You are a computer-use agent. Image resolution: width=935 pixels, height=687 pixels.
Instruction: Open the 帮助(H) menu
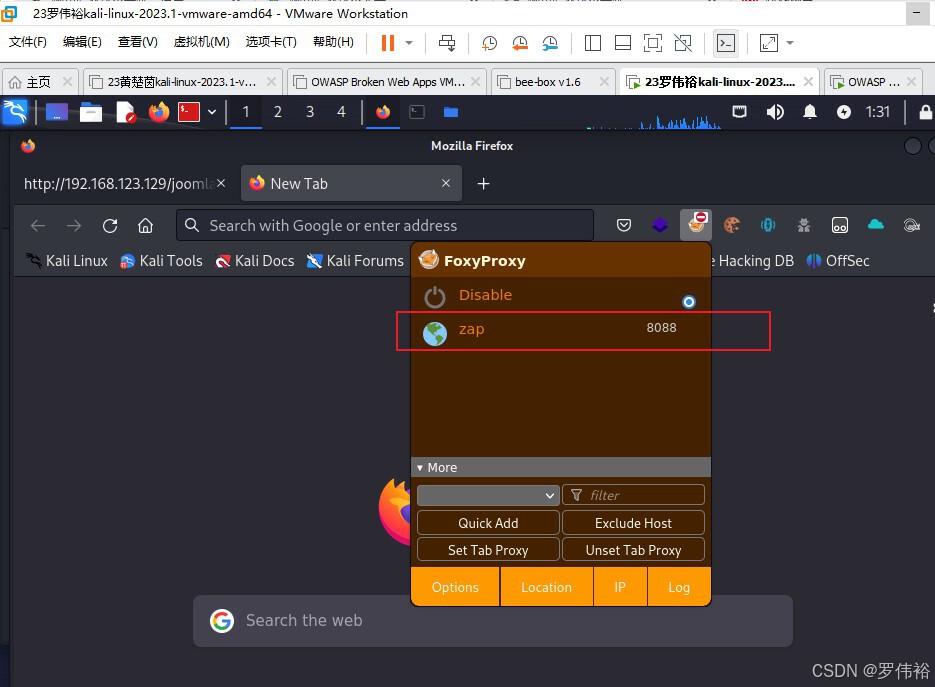(333, 42)
